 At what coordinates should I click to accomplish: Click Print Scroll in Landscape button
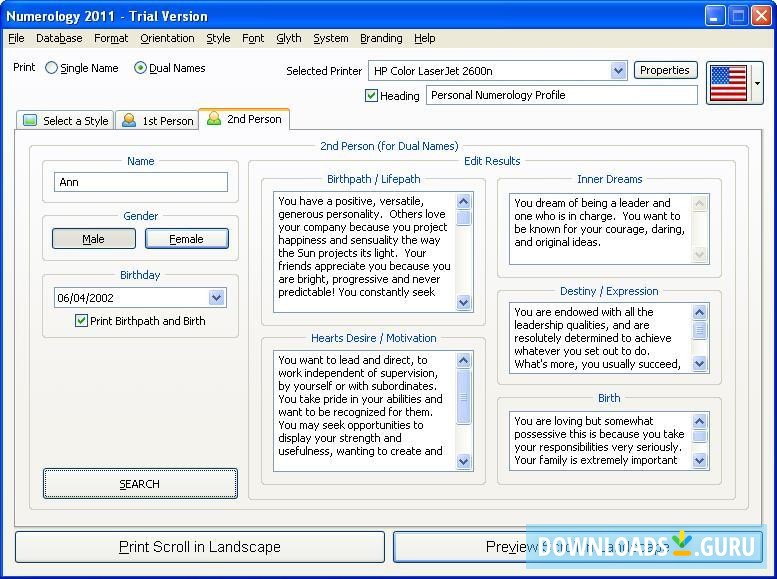[200, 547]
